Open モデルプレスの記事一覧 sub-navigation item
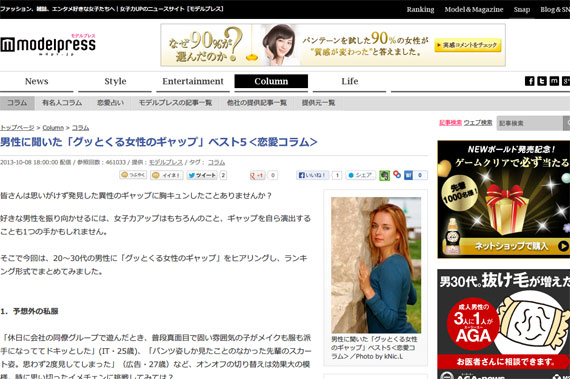 tap(175, 103)
